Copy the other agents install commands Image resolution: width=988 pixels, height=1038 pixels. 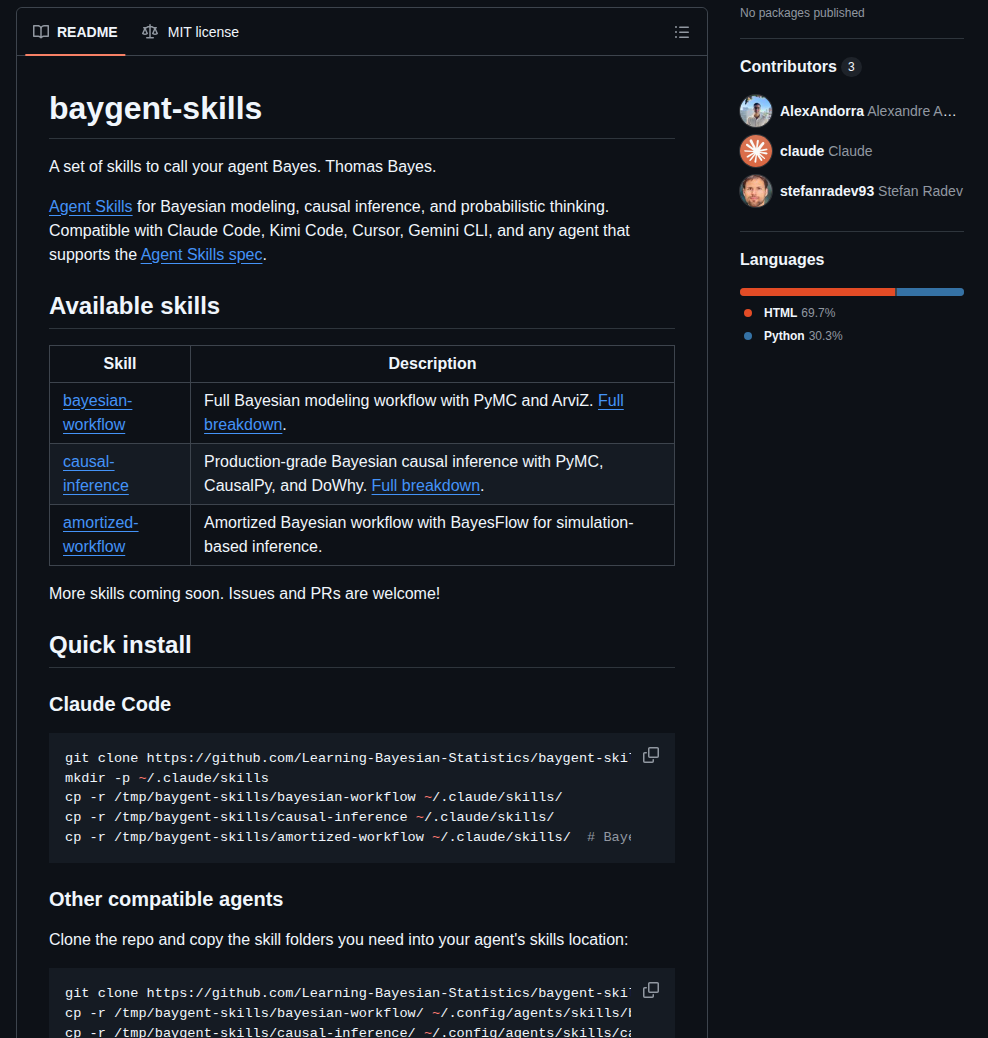click(651, 990)
